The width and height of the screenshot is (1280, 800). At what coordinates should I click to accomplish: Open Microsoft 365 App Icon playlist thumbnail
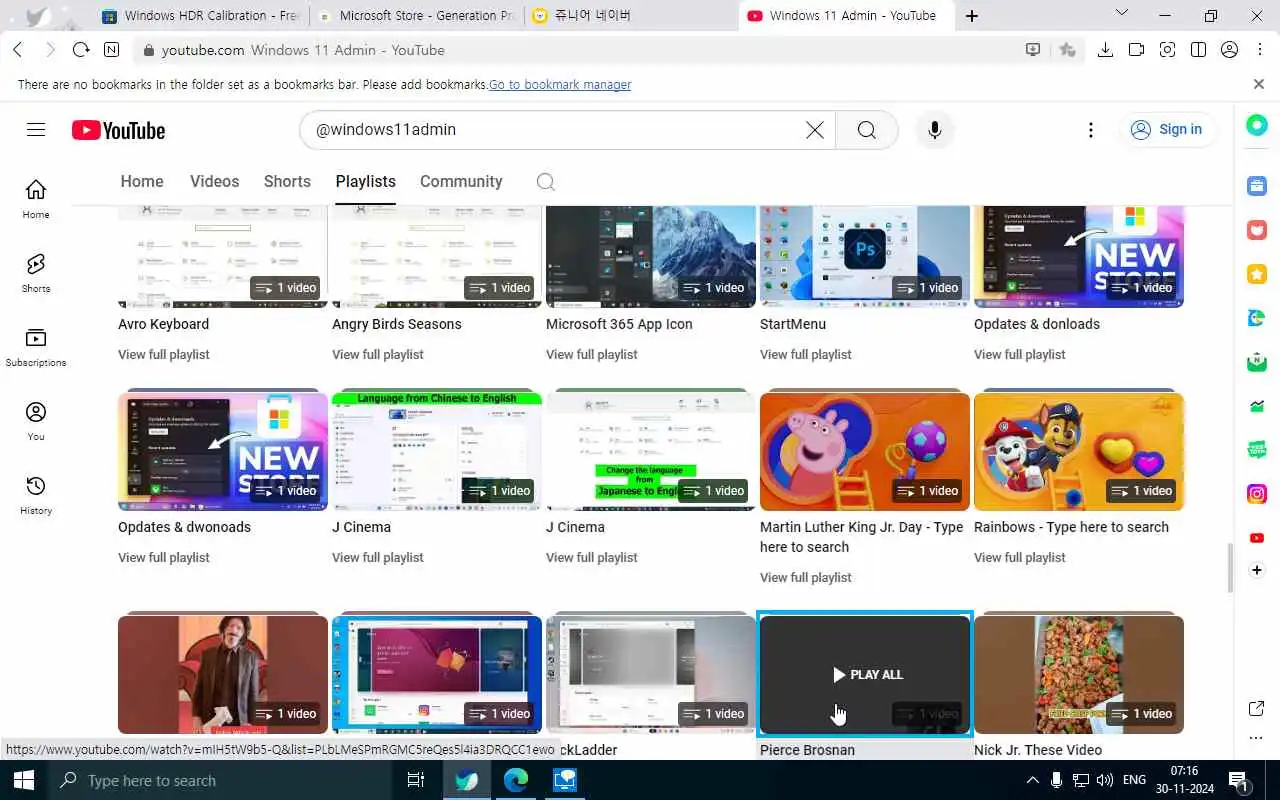coord(651,256)
